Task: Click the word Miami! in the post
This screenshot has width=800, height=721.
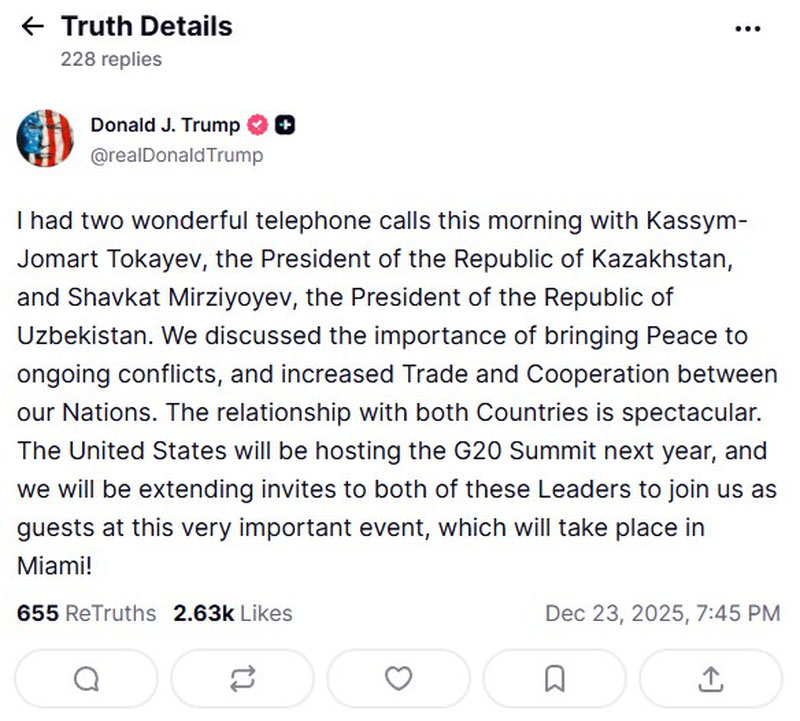Action: (55, 566)
